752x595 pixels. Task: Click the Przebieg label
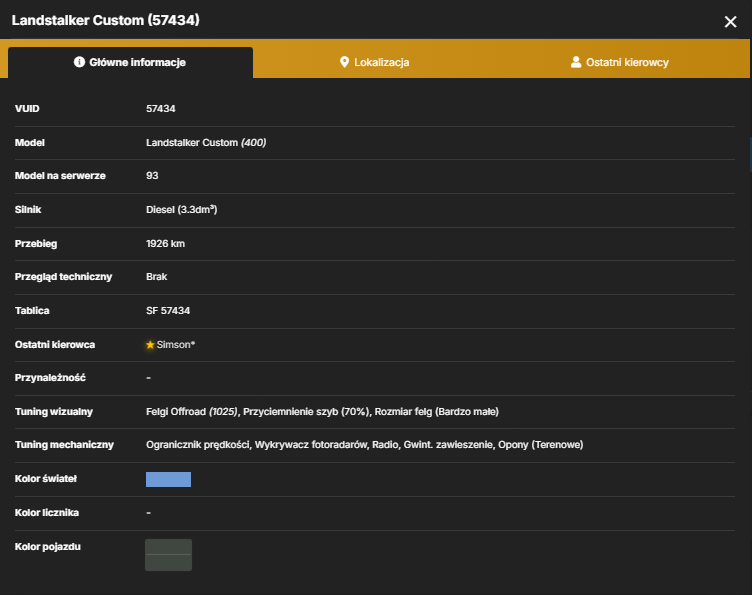pyautogui.click(x=36, y=244)
